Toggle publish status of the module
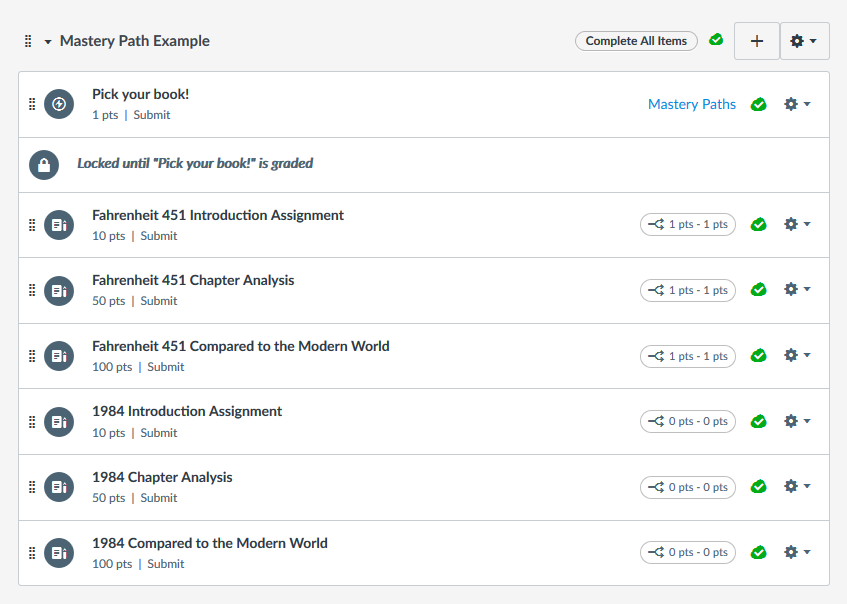The width and height of the screenshot is (847, 604). [716, 39]
